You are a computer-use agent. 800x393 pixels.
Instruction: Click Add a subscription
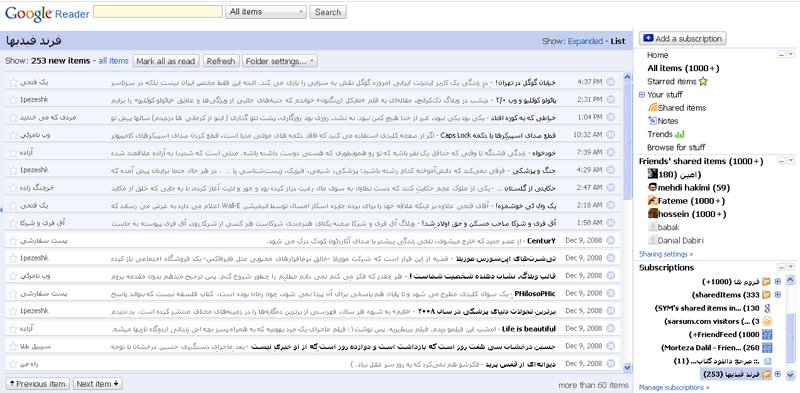[x=683, y=38]
